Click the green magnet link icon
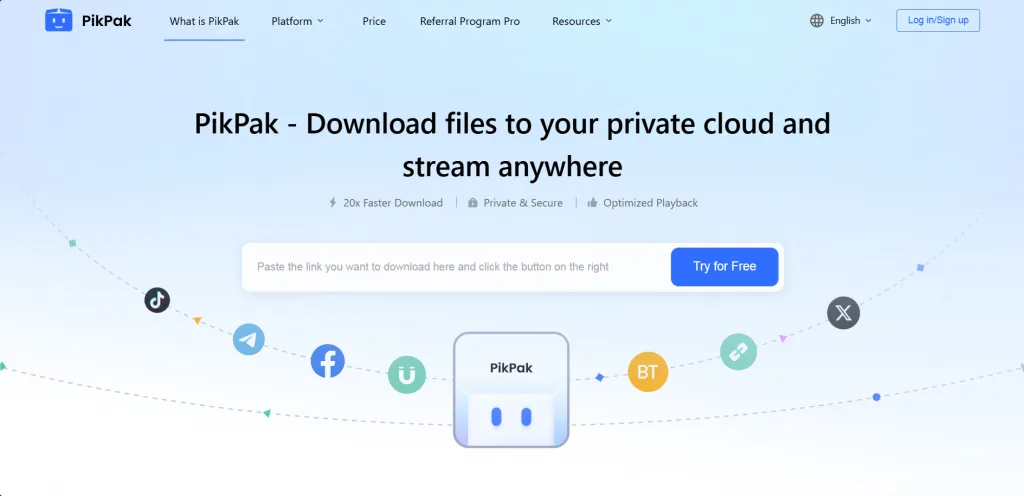This screenshot has height=496, width=1024. pyautogui.click(x=407, y=375)
